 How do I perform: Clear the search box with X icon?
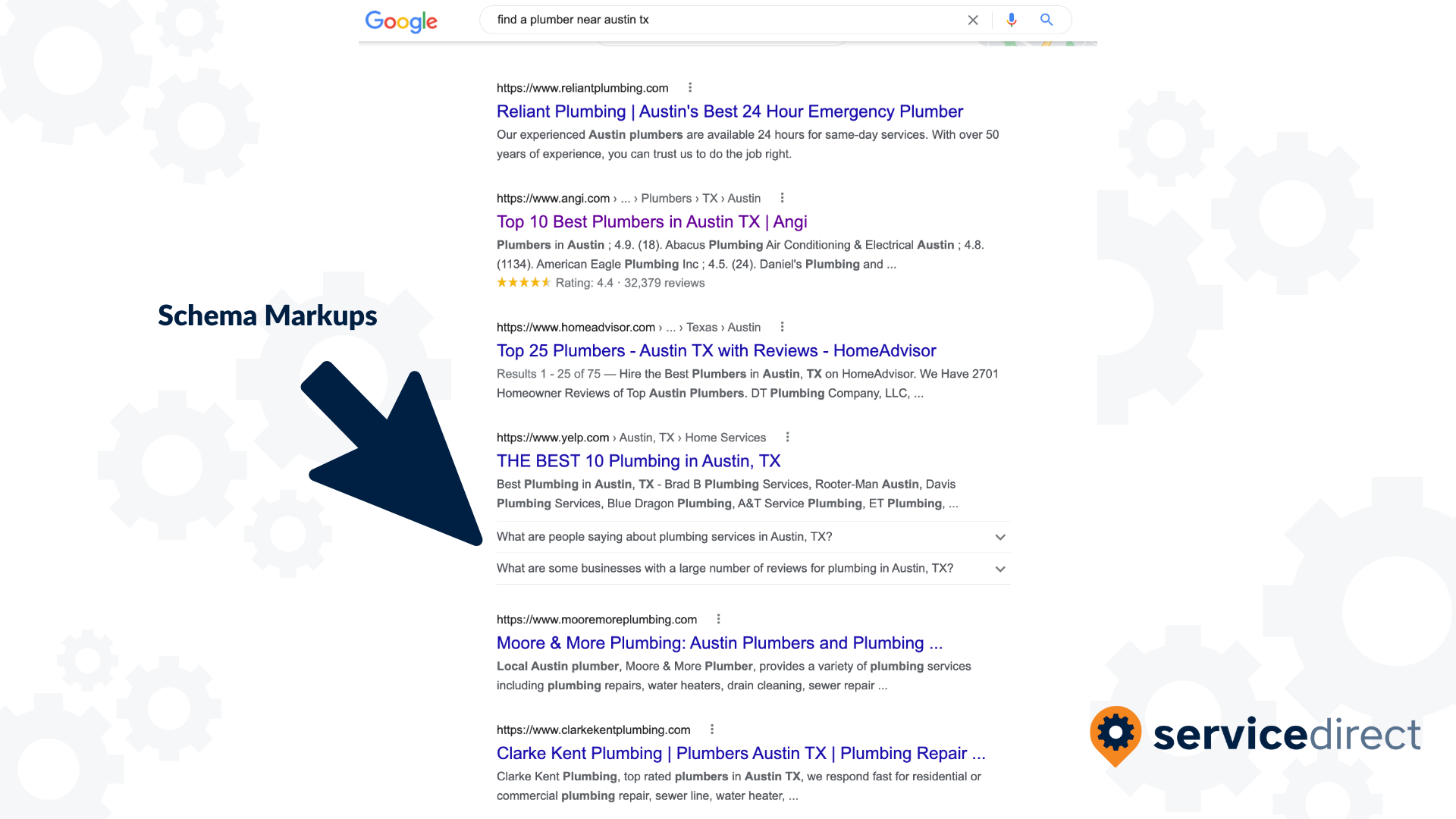pyautogui.click(x=973, y=20)
